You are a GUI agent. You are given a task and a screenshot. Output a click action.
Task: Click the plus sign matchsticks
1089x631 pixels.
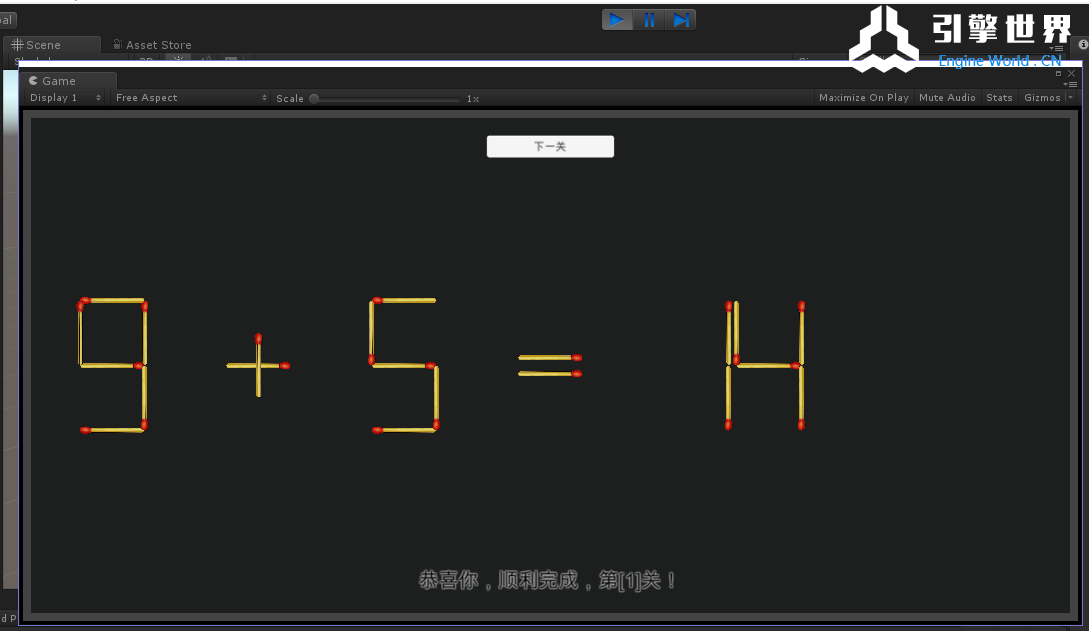coord(258,366)
